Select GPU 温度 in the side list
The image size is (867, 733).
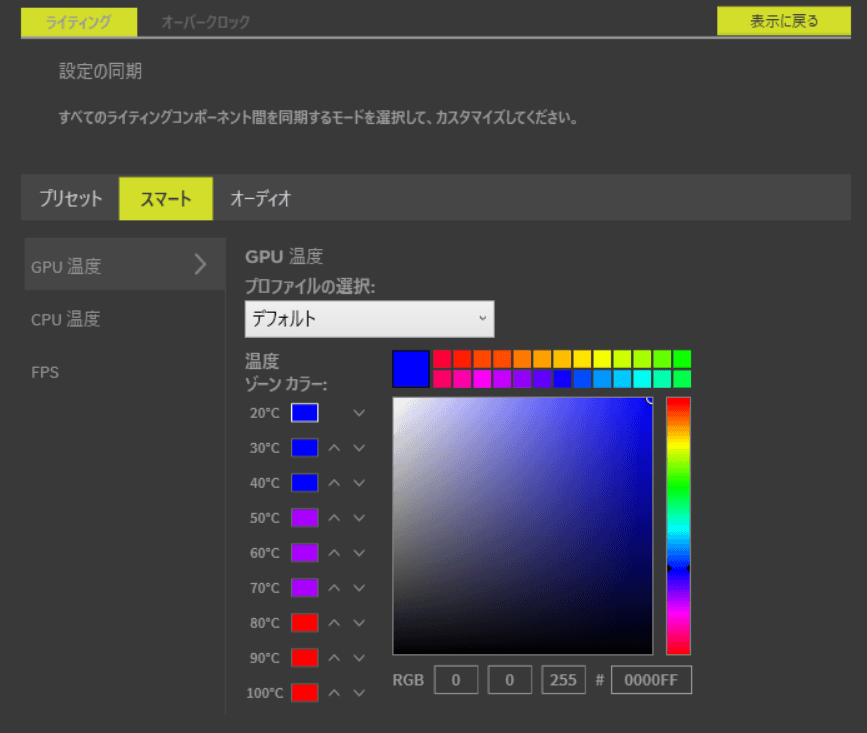[125, 265]
